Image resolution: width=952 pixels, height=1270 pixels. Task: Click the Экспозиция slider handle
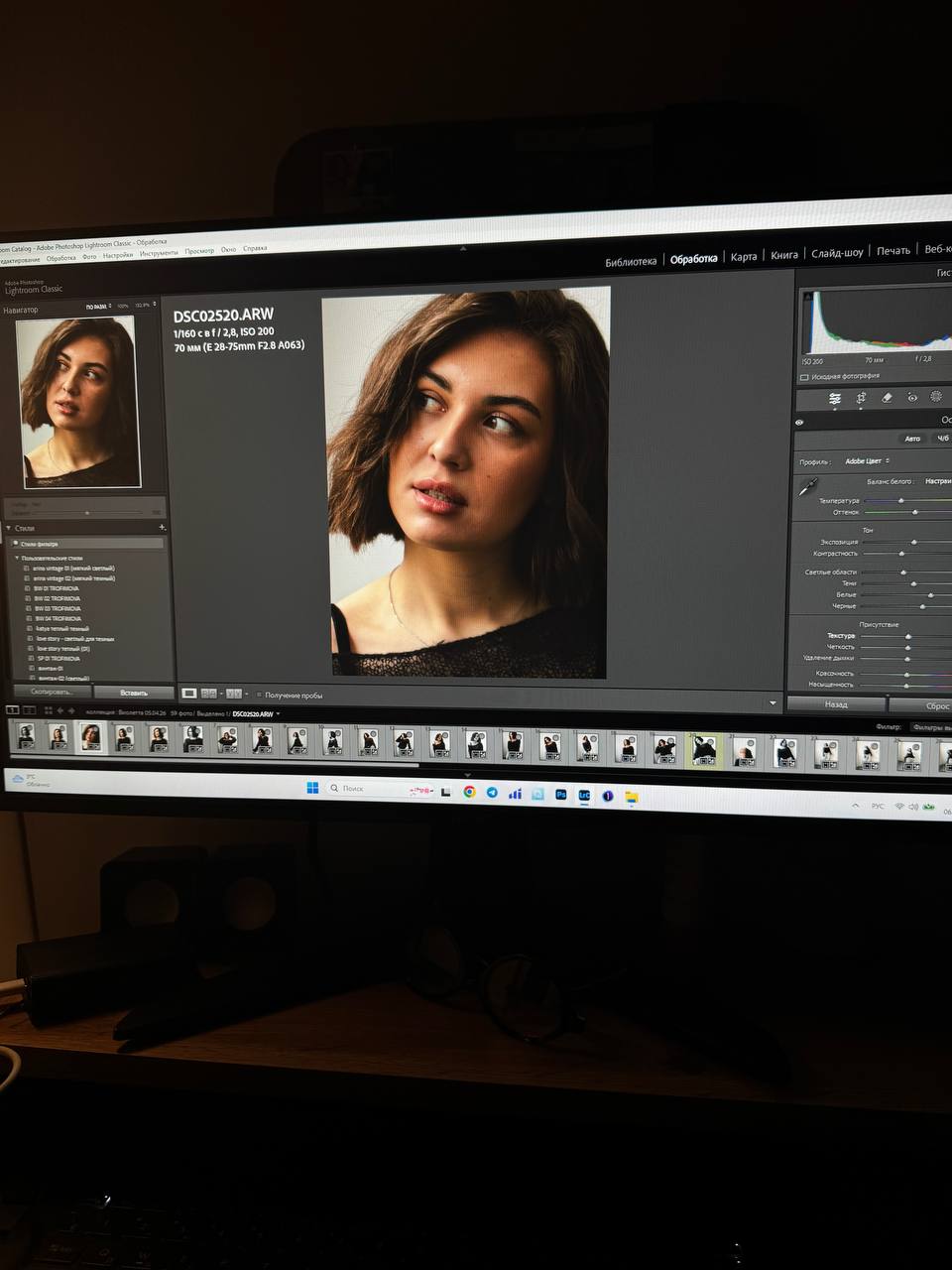[x=913, y=542]
